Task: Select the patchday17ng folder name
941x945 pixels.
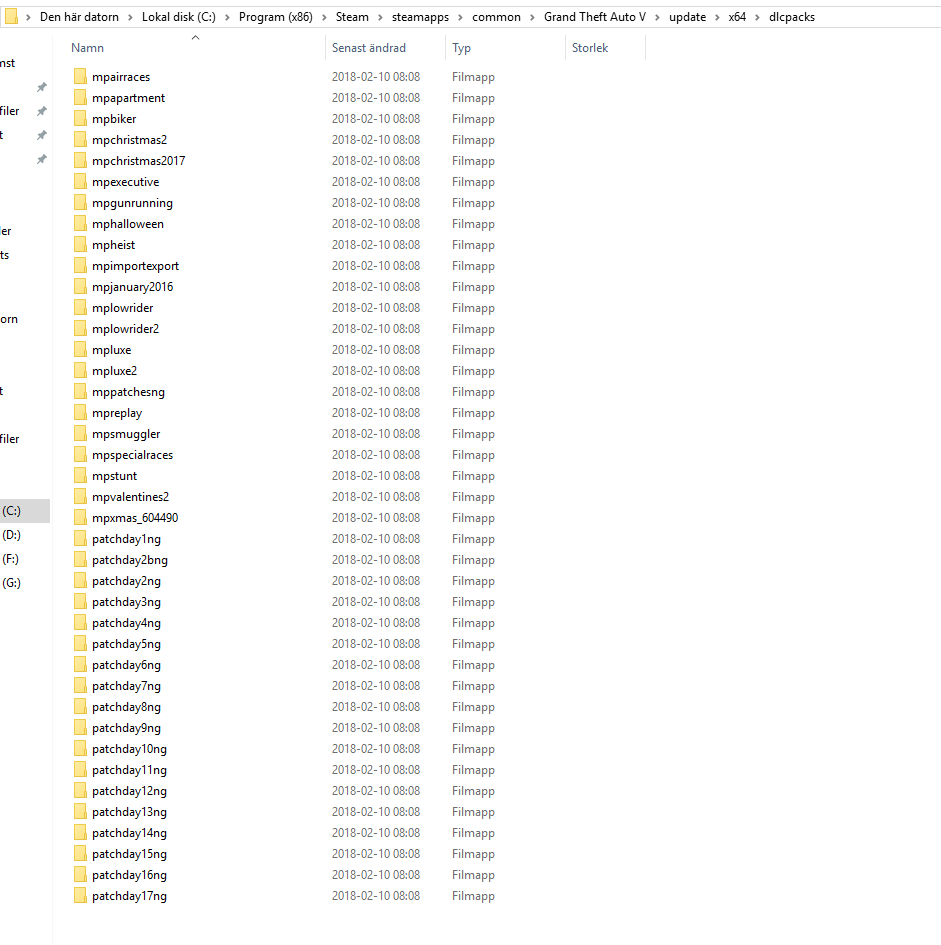Action: tap(129, 896)
